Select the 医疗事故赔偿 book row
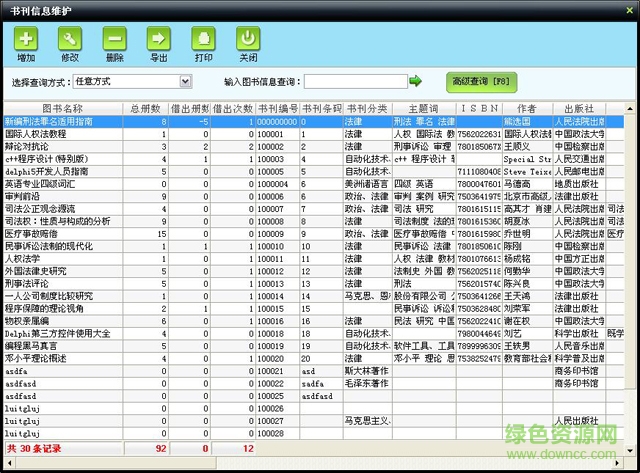This screenshot has height=473, width=640. pyautogui.click(x=62, y=233)
